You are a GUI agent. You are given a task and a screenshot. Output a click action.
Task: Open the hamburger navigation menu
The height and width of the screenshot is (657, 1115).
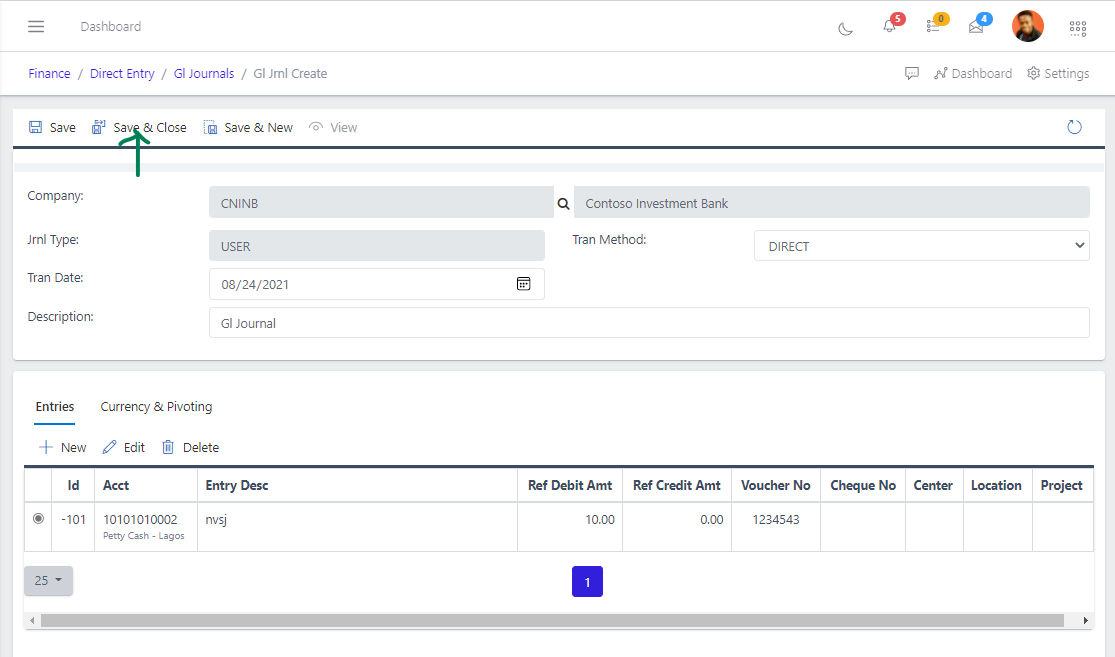click(x=36, y=26)
